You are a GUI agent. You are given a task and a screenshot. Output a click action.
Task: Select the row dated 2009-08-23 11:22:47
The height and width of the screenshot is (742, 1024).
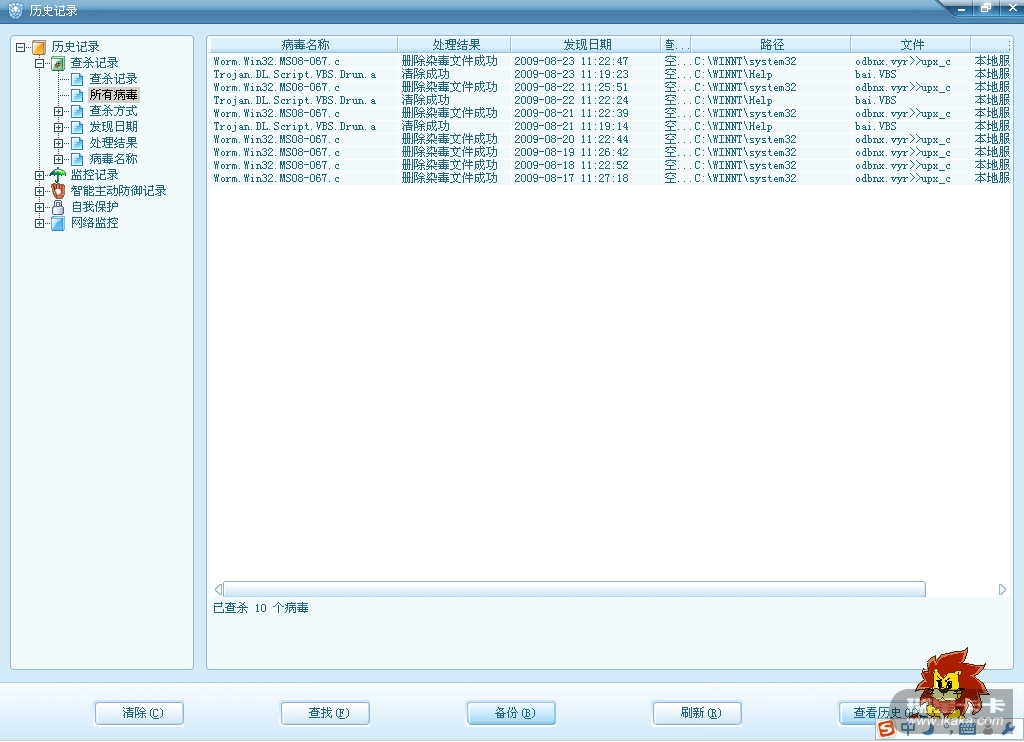pos(610,61)
